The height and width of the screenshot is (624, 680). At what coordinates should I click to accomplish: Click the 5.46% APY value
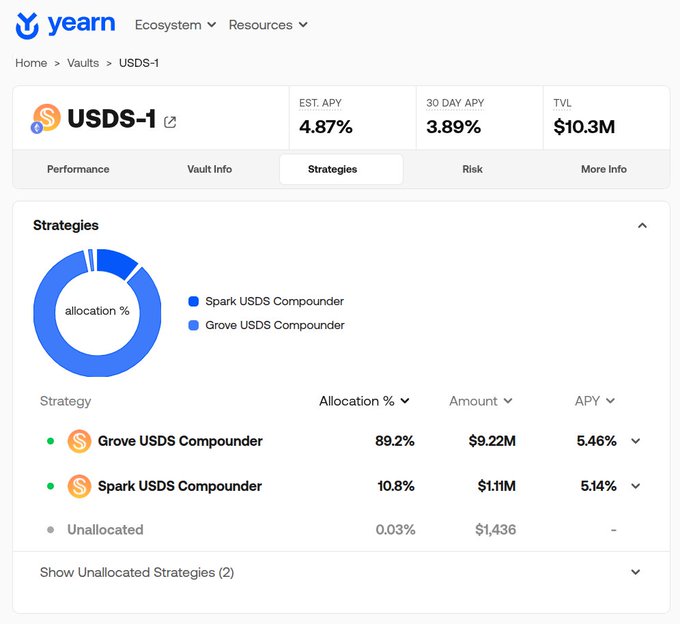pyautogui.click(x=596, y=441)
